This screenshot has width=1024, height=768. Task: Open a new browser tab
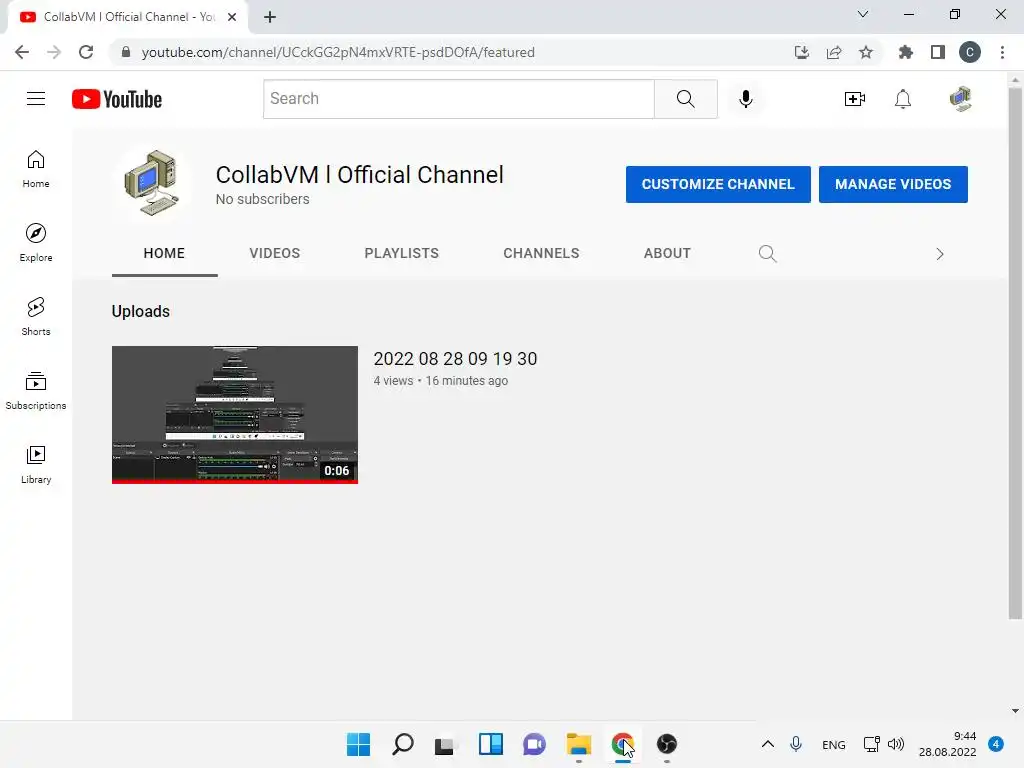tap(270, 17)
